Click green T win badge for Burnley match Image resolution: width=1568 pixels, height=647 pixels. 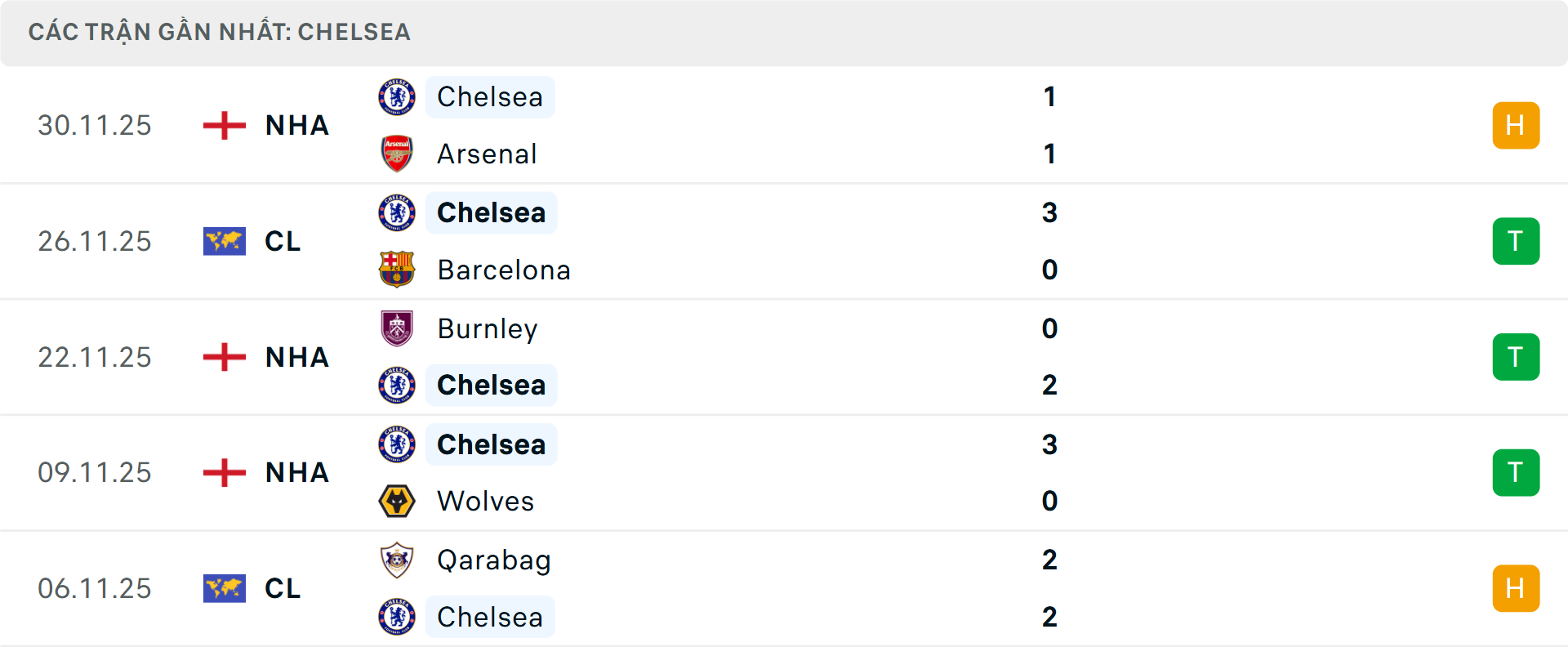1516,357
